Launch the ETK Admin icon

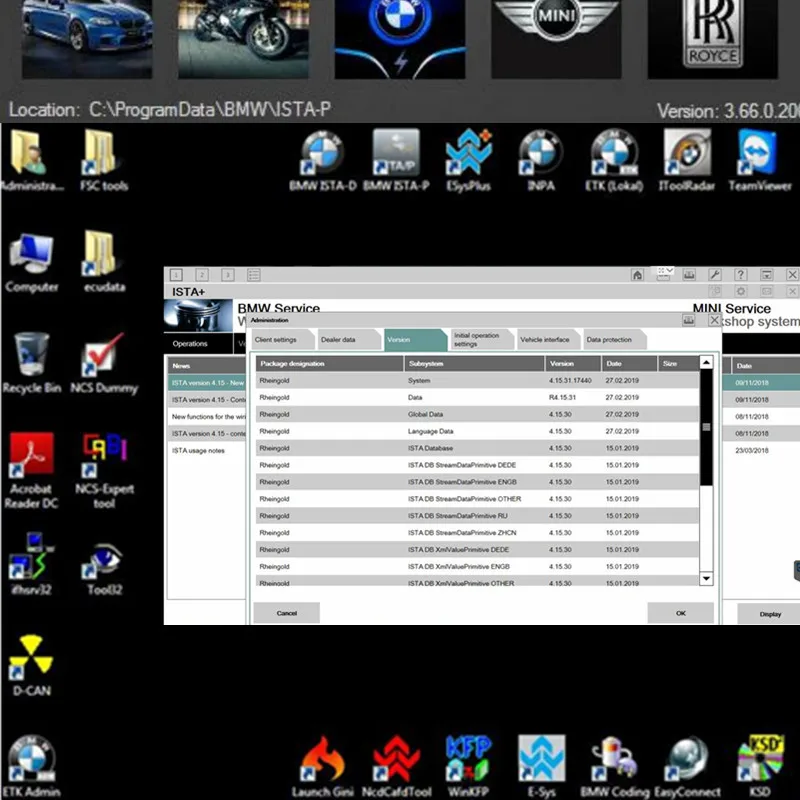[x=32, y=766]
